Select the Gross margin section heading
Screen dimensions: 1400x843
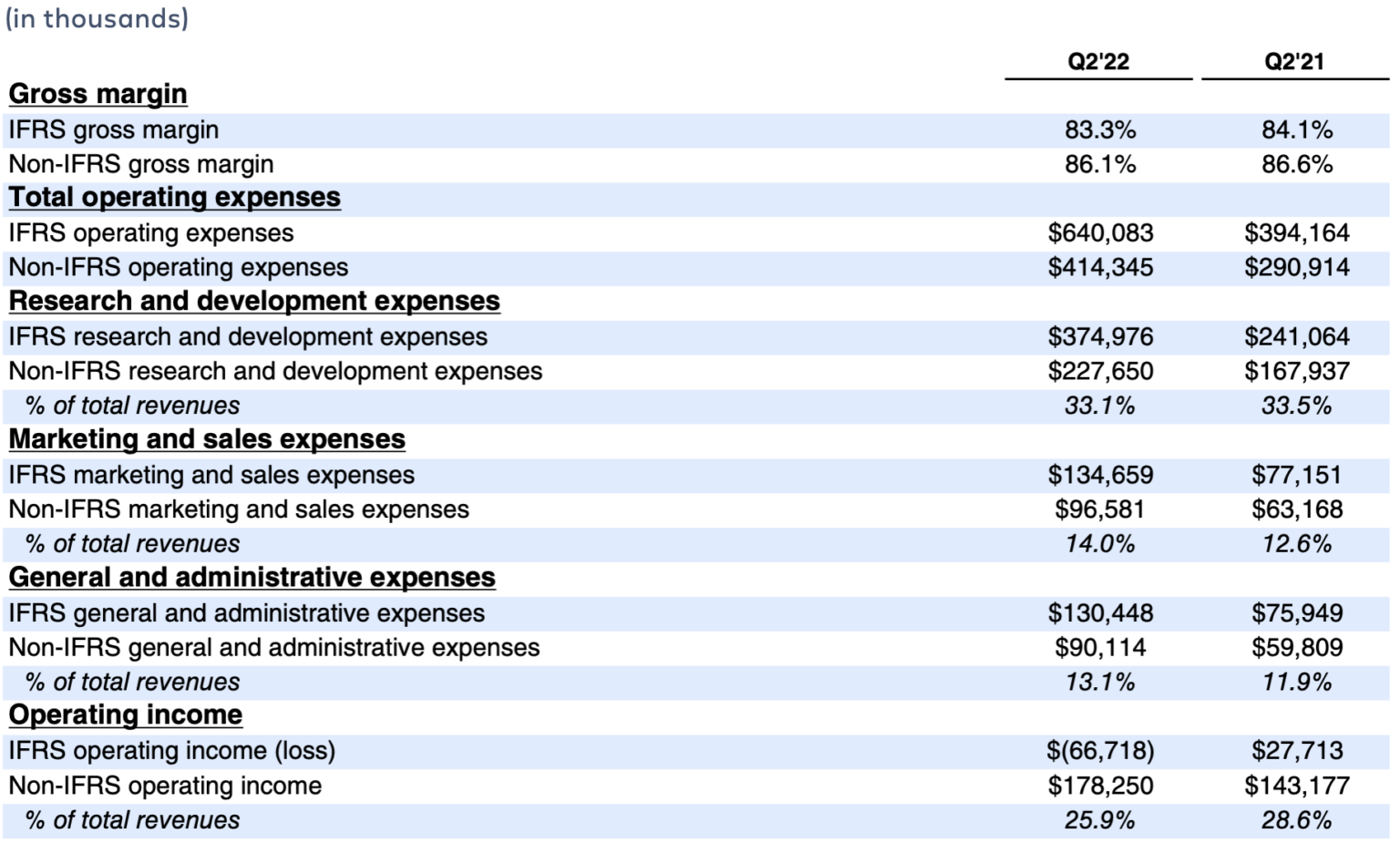(97, 94)
